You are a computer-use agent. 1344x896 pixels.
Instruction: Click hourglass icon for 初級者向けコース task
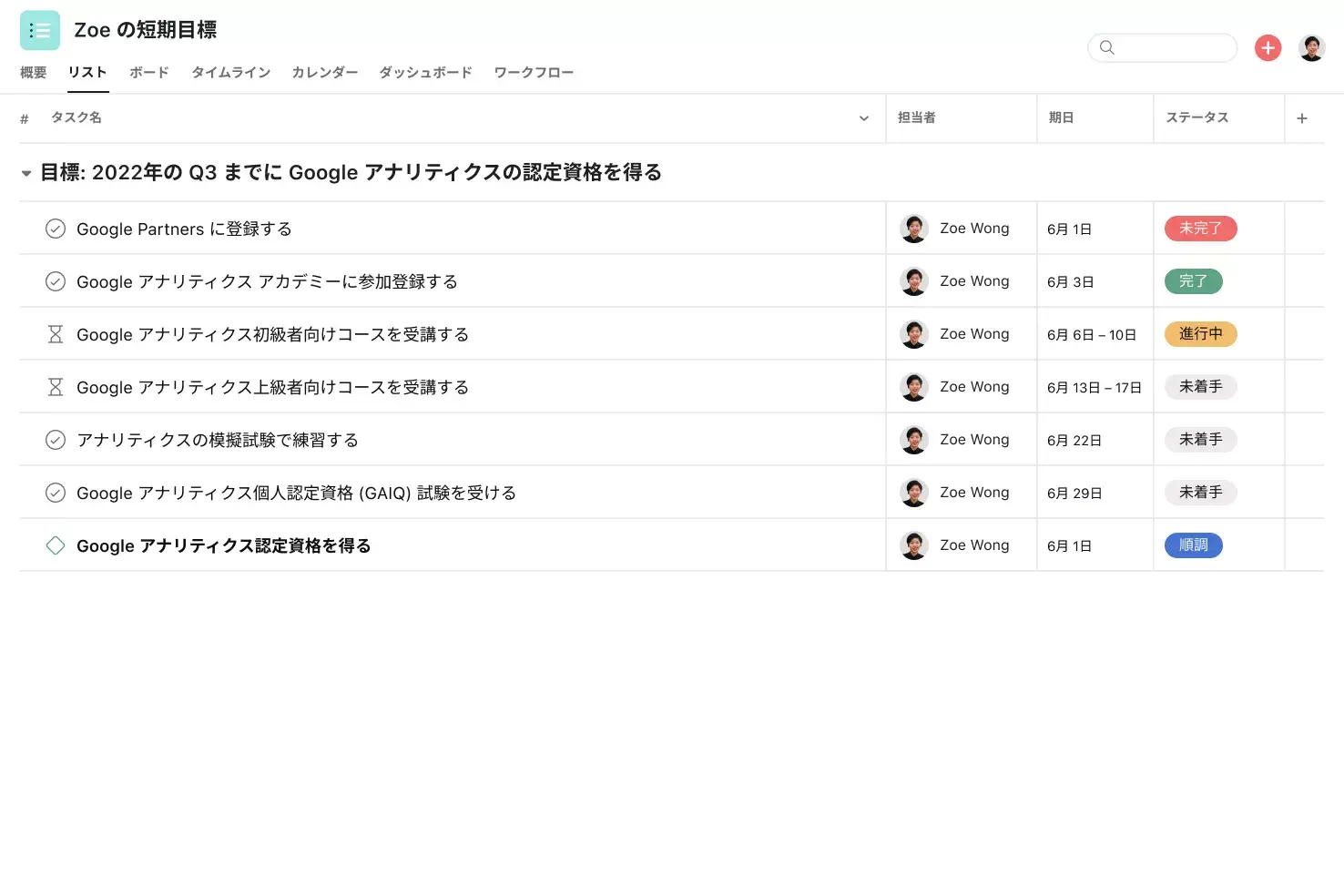pos(56,334)
